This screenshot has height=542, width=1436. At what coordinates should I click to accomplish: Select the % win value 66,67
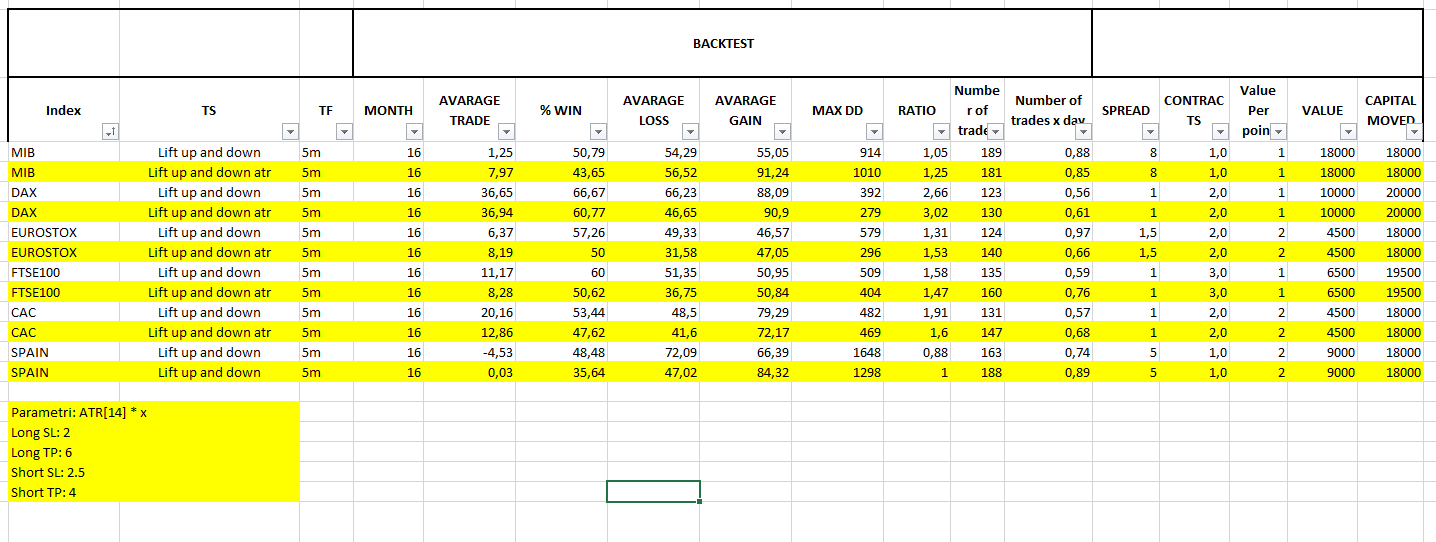561,192
